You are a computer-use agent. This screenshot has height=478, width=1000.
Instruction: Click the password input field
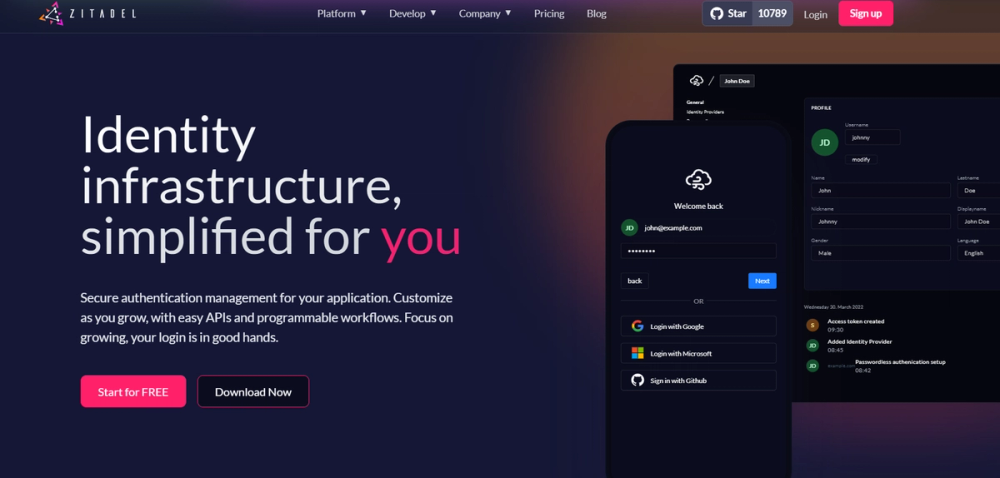point(698,250)
